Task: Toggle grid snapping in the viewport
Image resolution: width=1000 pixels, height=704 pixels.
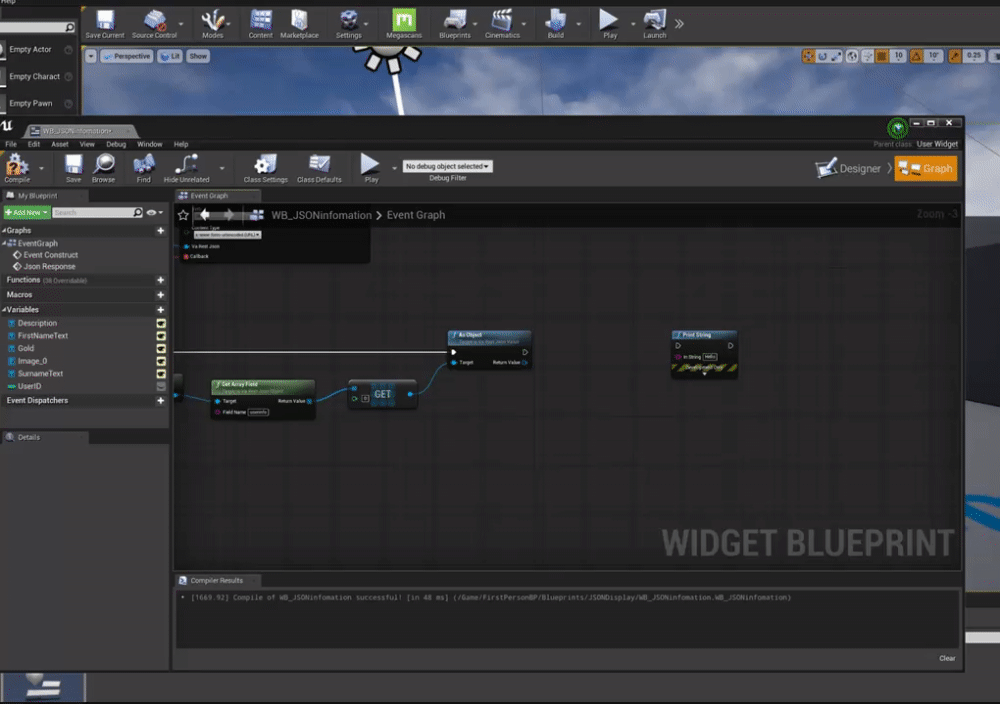Action: (x=882, y=56)
